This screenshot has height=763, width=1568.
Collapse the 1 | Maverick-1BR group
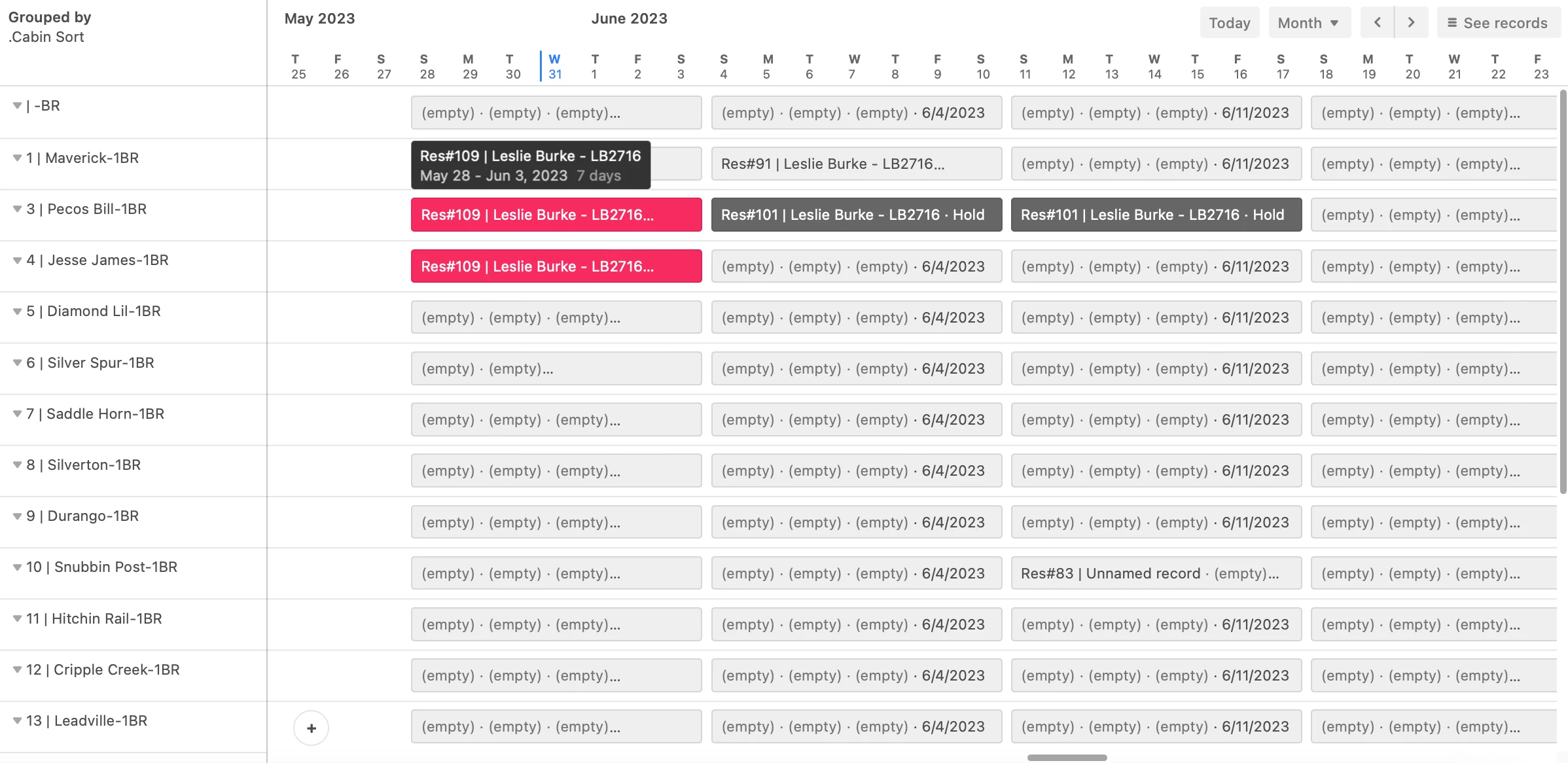tap(17, 158)
